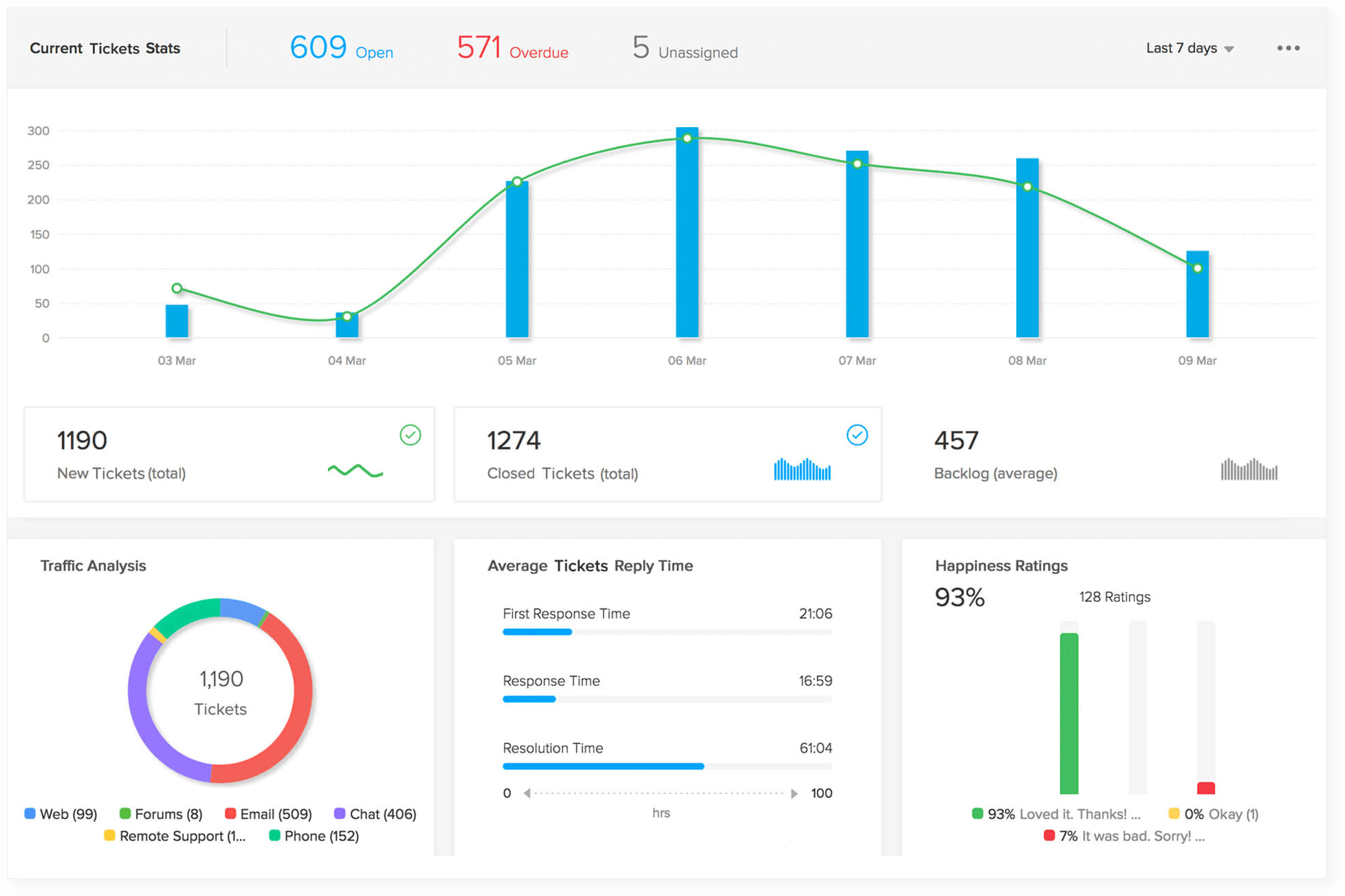This screenshot has height=896, width=1345.
Task: Toggle green checkmark on New Tickets card
Action: 411,435
